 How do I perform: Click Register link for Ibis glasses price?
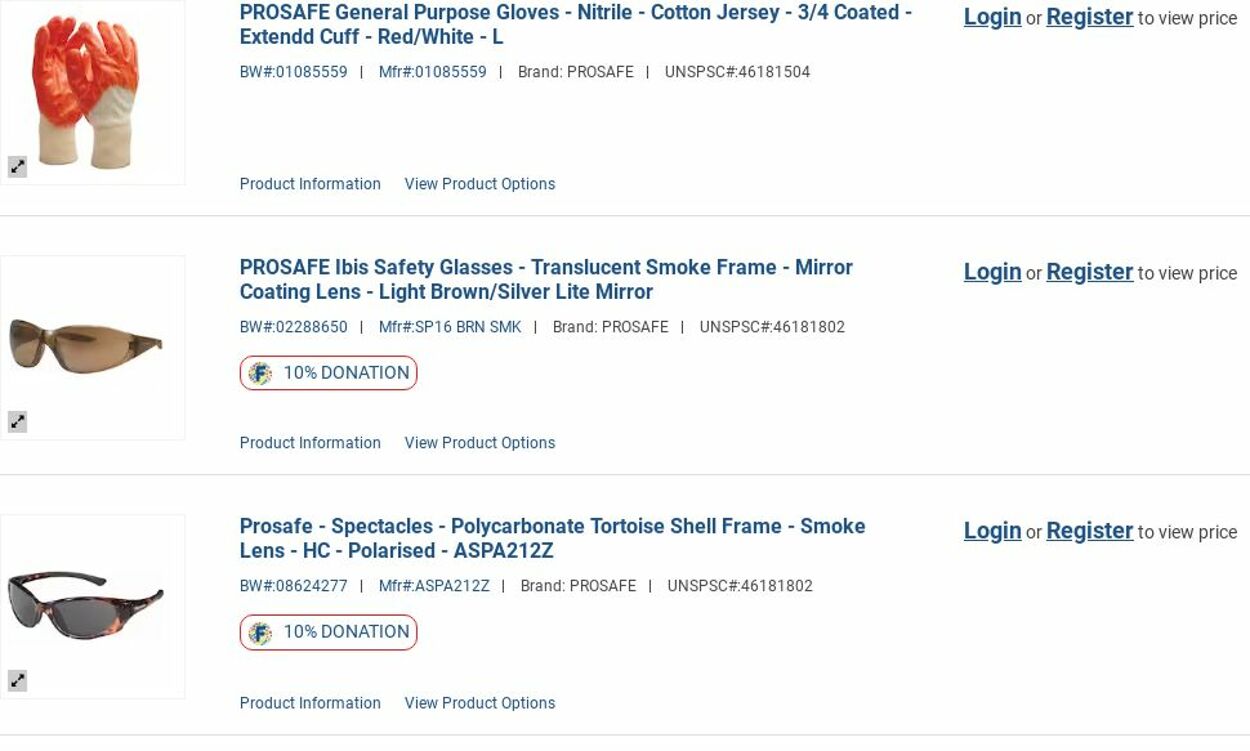[1089, 272]
